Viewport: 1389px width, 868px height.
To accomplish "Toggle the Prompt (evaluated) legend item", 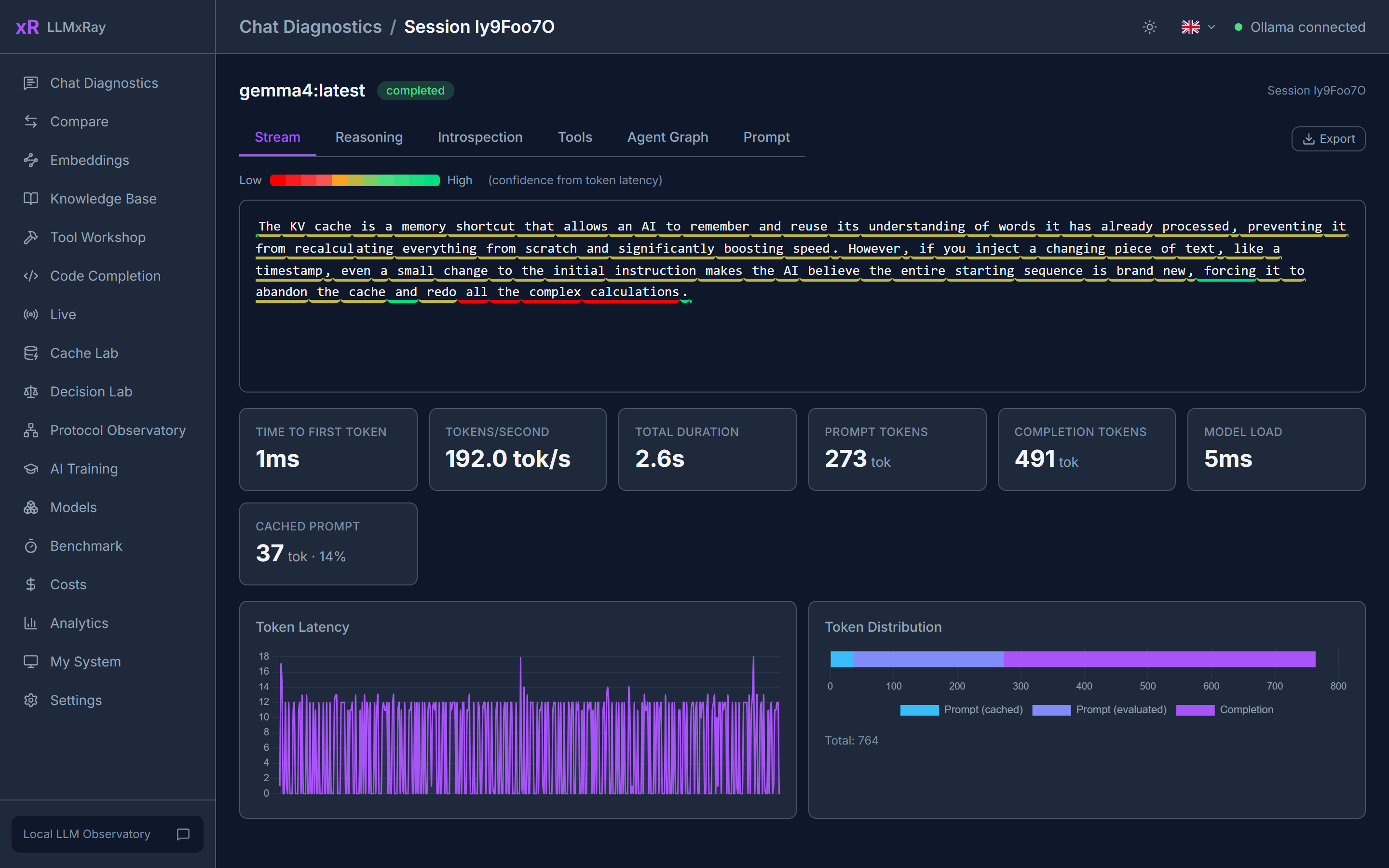I will (x=1099, y=710).
